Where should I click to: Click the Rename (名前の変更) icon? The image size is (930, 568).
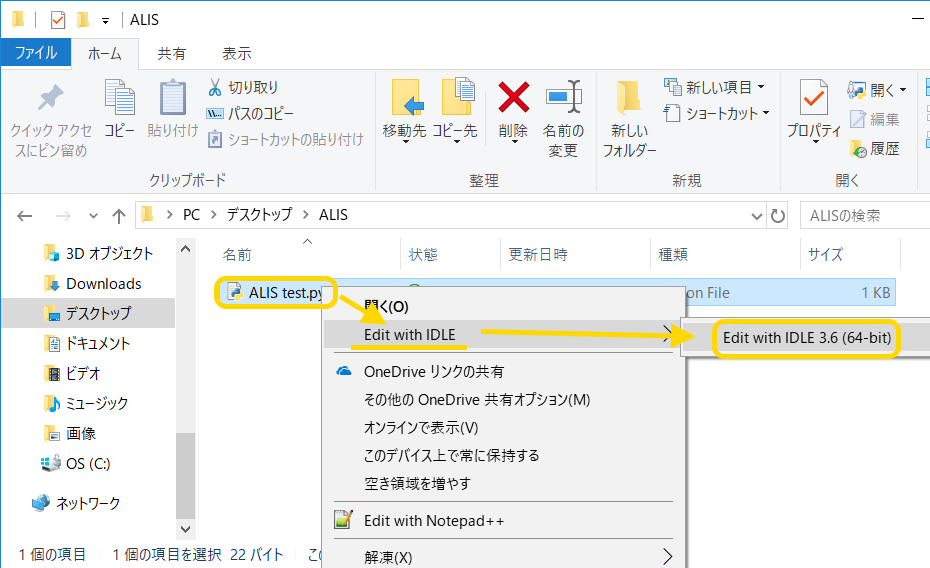(563, 99)
